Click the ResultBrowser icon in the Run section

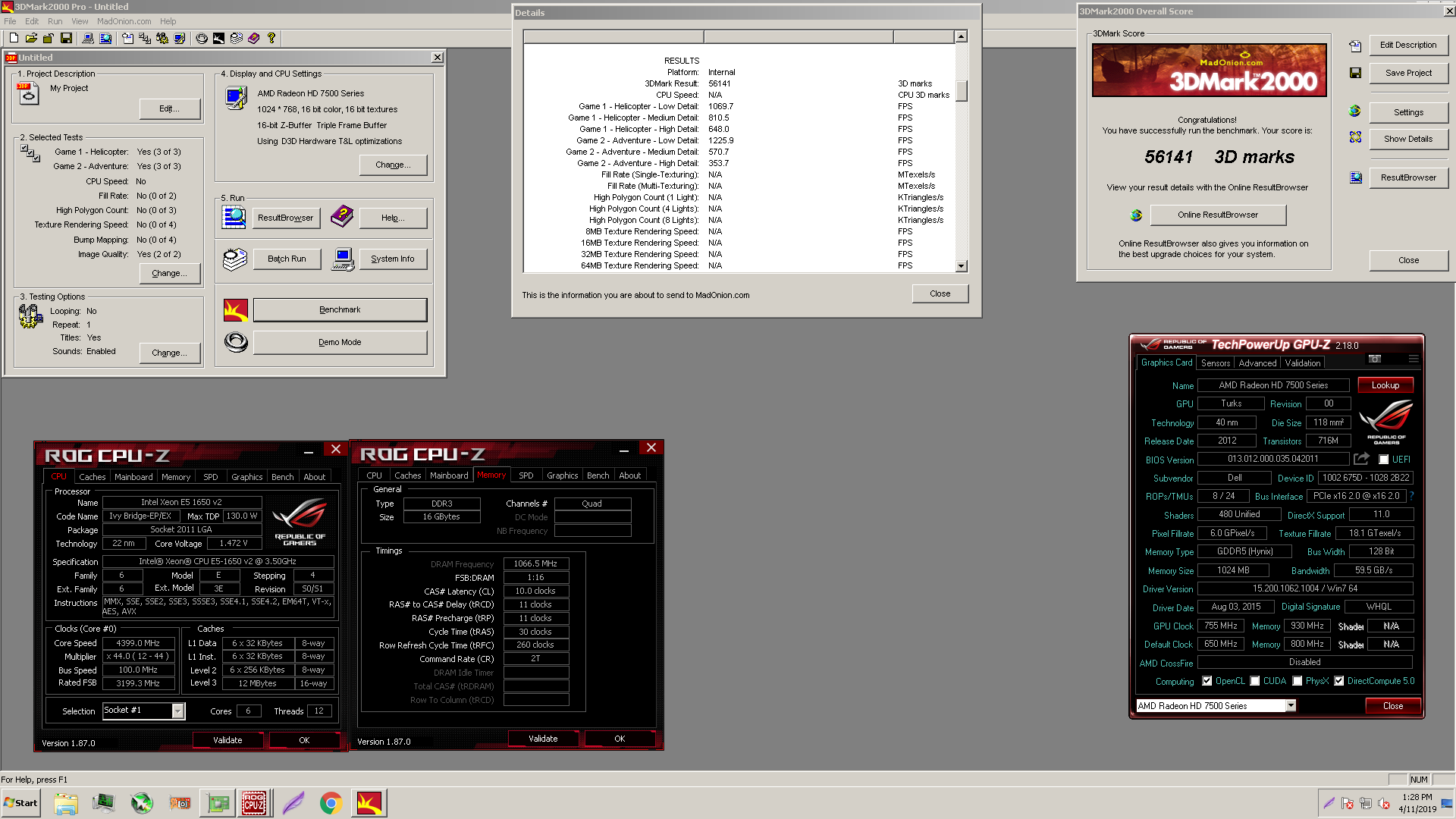(x=234, y=218)
